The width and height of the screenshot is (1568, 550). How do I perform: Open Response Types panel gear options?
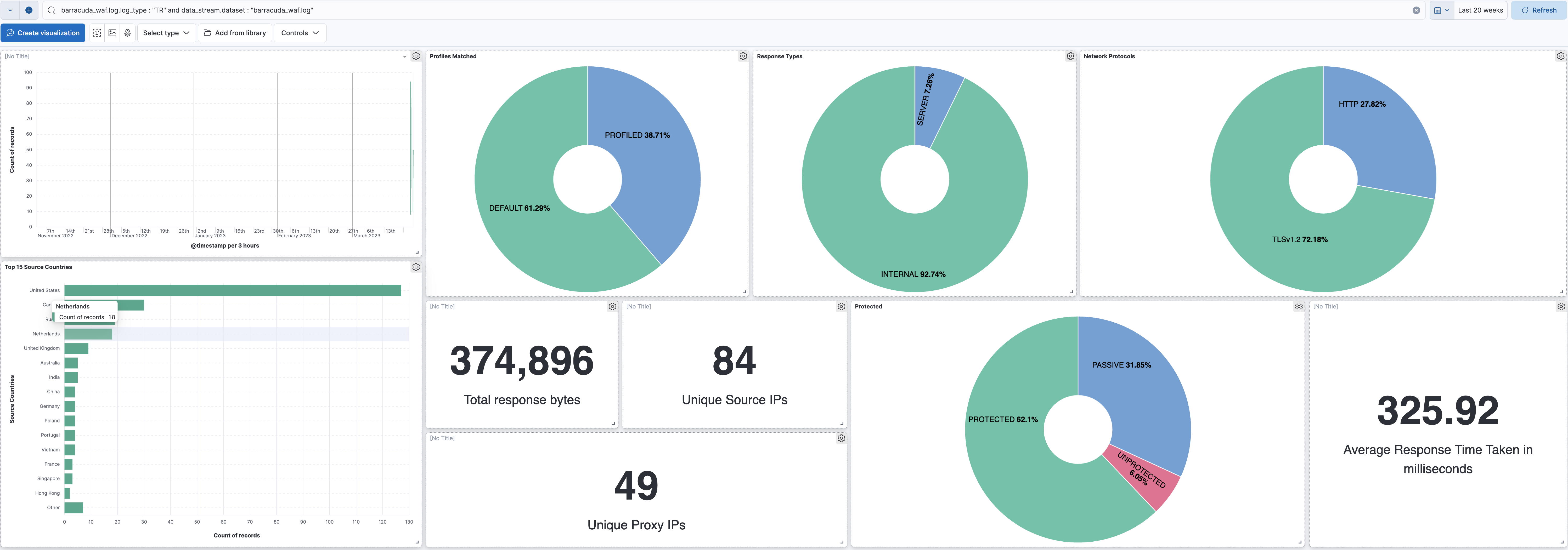[x=1070, y=56]
